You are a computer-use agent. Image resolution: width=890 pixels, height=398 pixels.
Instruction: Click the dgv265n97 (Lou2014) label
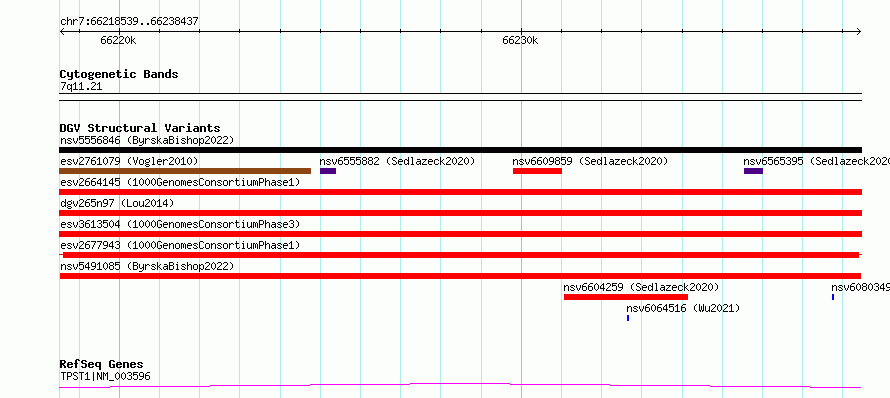pyautogui.click(x=117, y=203)
